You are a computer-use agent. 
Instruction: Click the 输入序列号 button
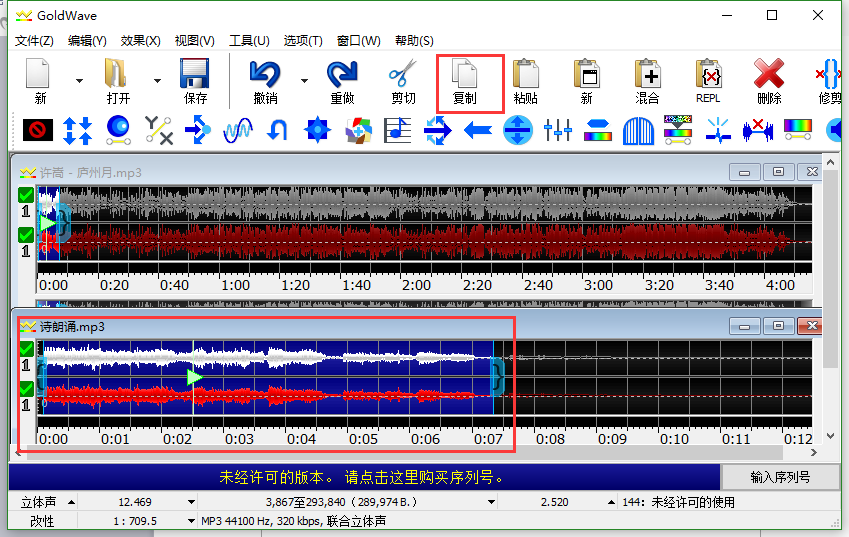(x=780, y=477)
